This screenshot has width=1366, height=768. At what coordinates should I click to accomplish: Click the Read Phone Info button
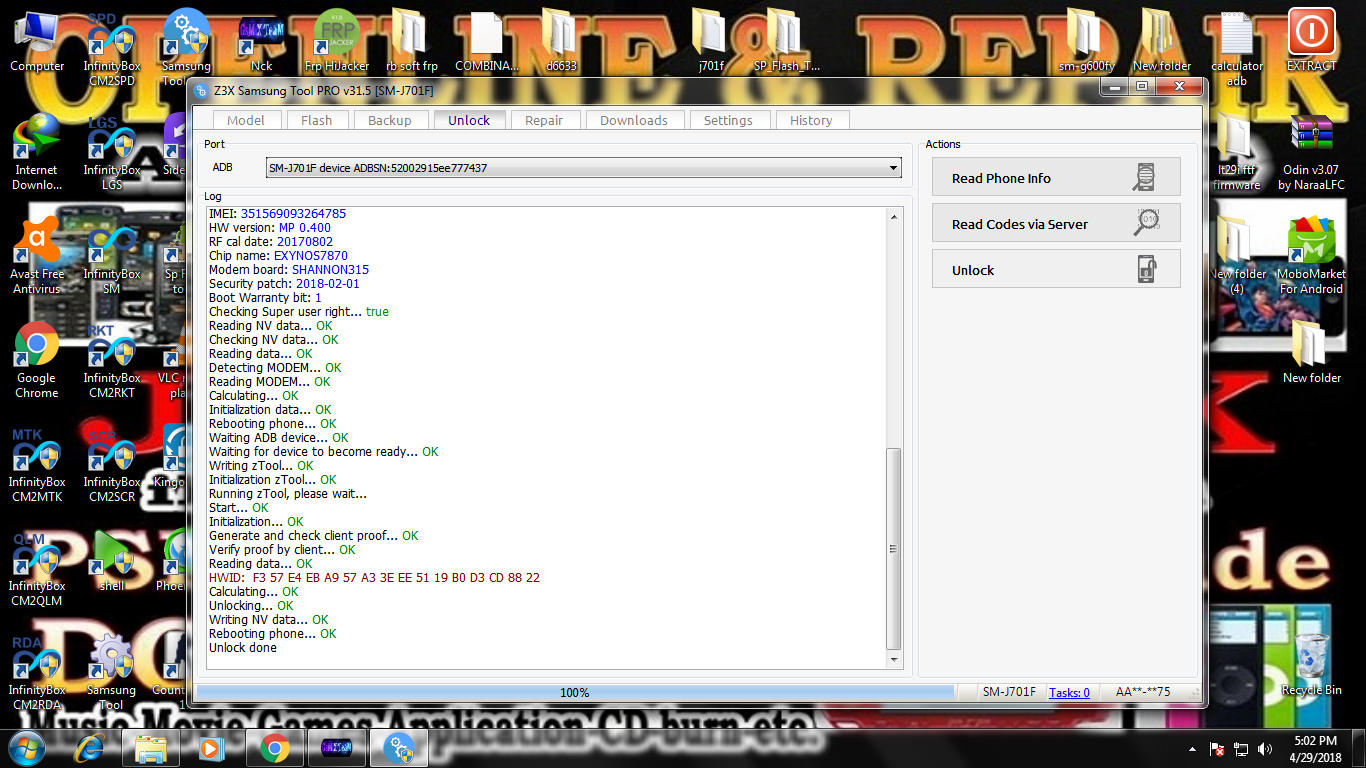[1056, 178]
